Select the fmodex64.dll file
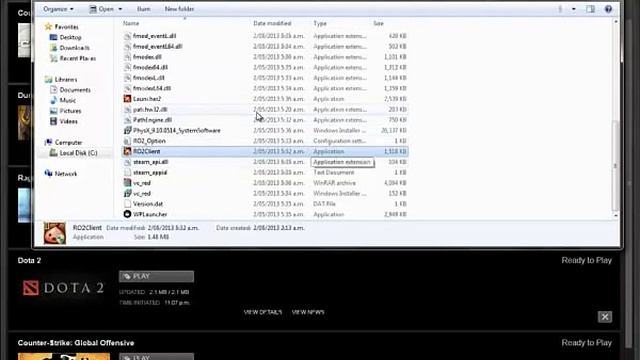The width and height of the screenshot is (640, 360). [x=150, y=67]
